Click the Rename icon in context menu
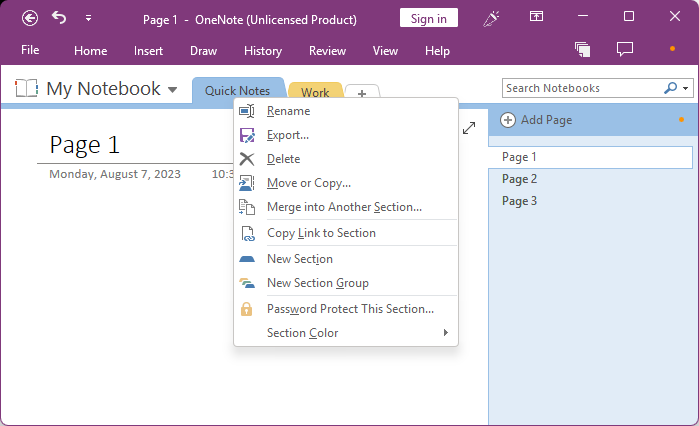This screenshot has width=699, height=426. point(247,111)
